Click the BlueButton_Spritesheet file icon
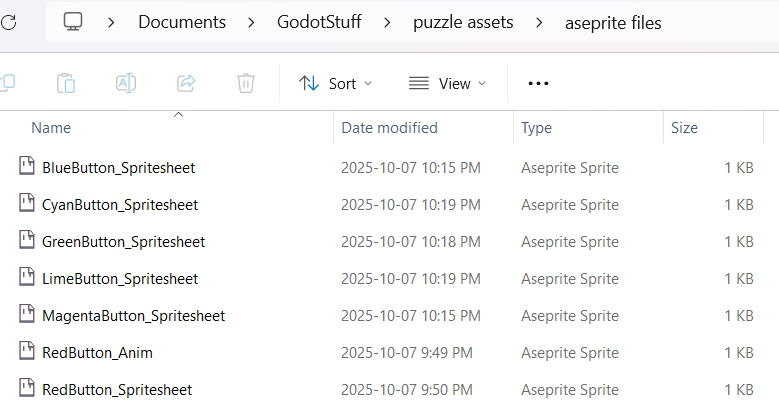 (27, 167)
